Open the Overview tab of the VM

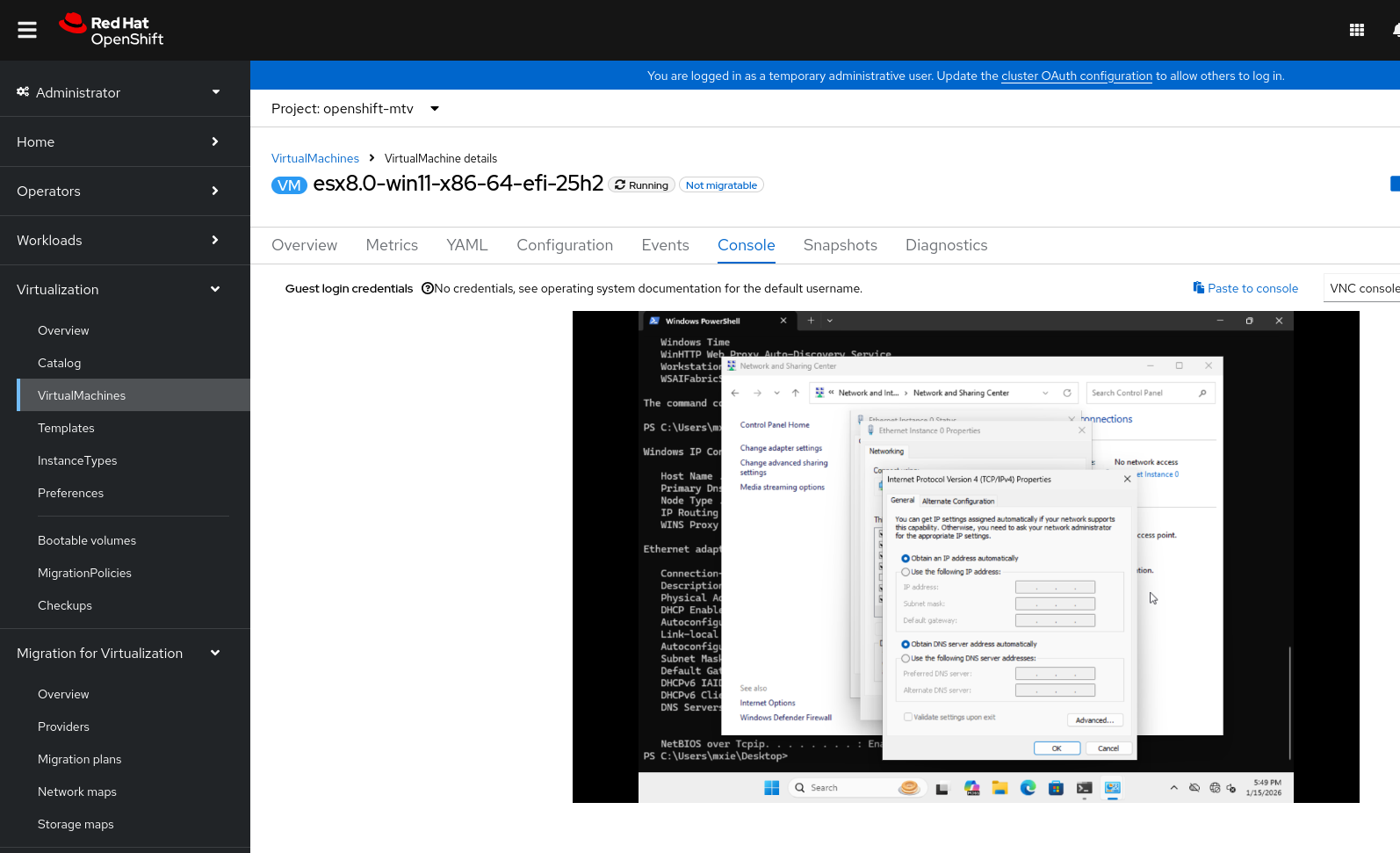pos(304,245)
